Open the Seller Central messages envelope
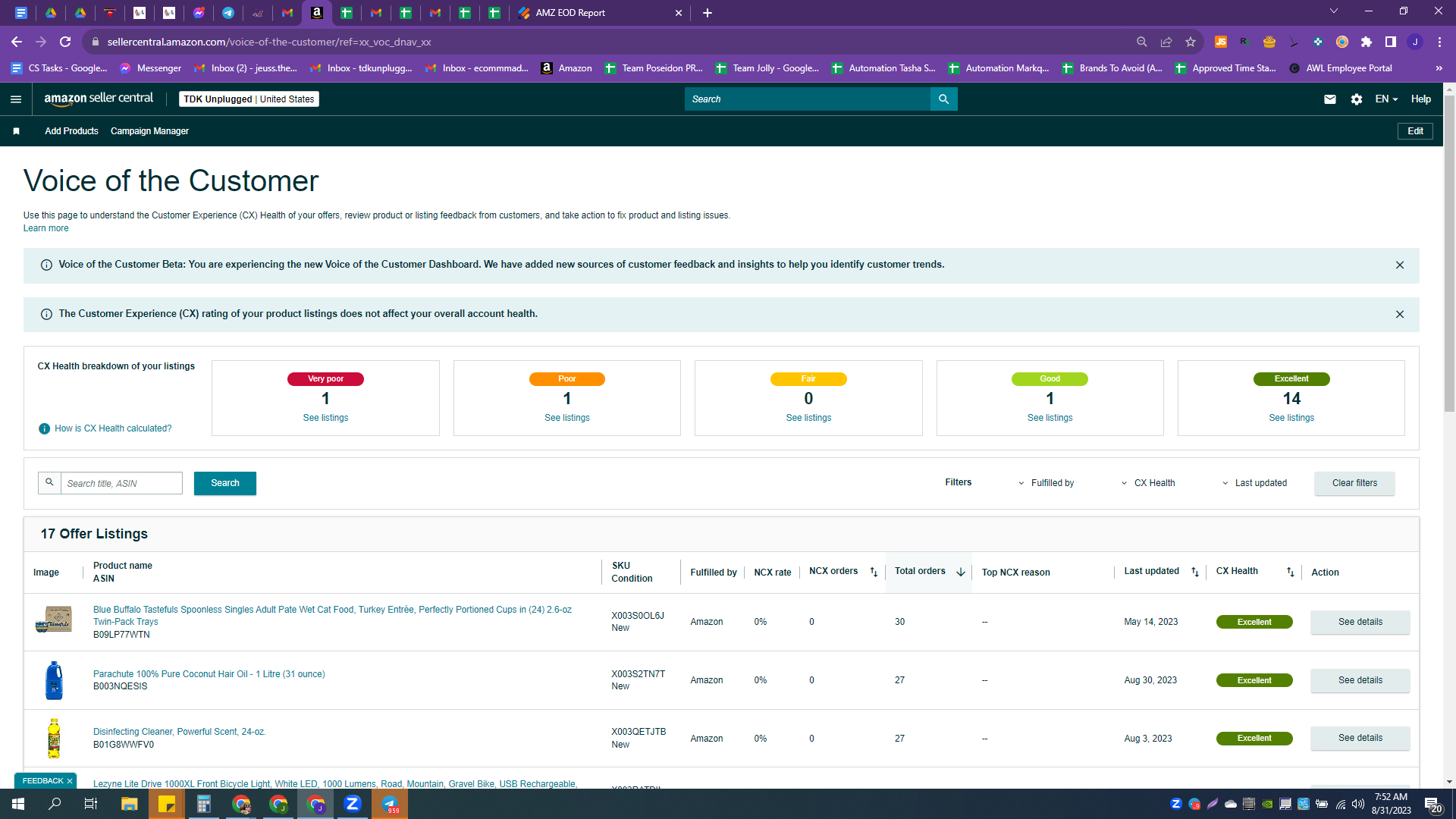Image resolution: width=1456 pixels, height=819 pixels. click(x=1330, y=99)
